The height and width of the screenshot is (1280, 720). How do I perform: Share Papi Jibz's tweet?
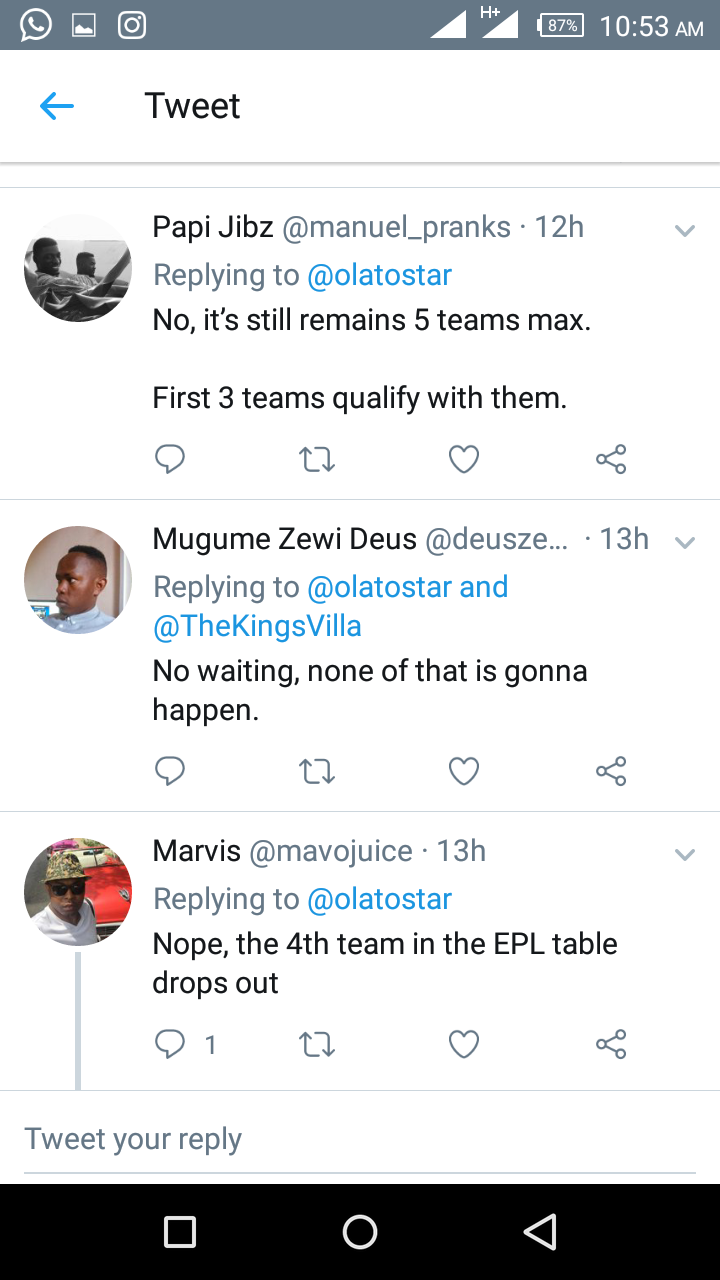point(610,459)
